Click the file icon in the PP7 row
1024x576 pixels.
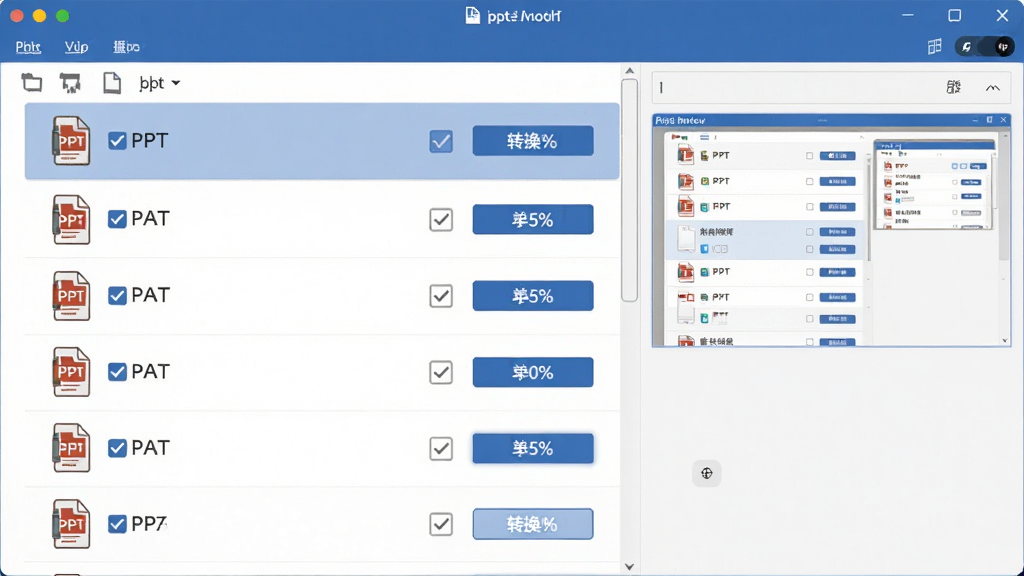coord(71,524)
